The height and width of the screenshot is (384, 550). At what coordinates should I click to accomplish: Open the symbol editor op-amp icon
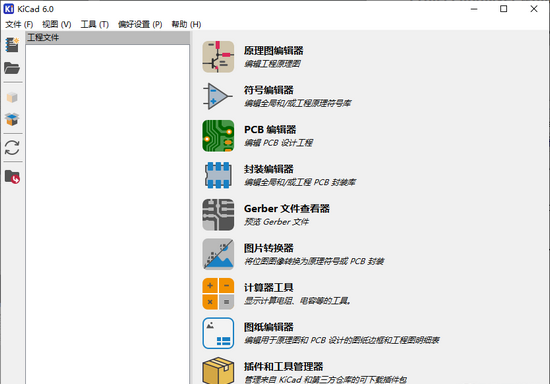coord(218,96)
